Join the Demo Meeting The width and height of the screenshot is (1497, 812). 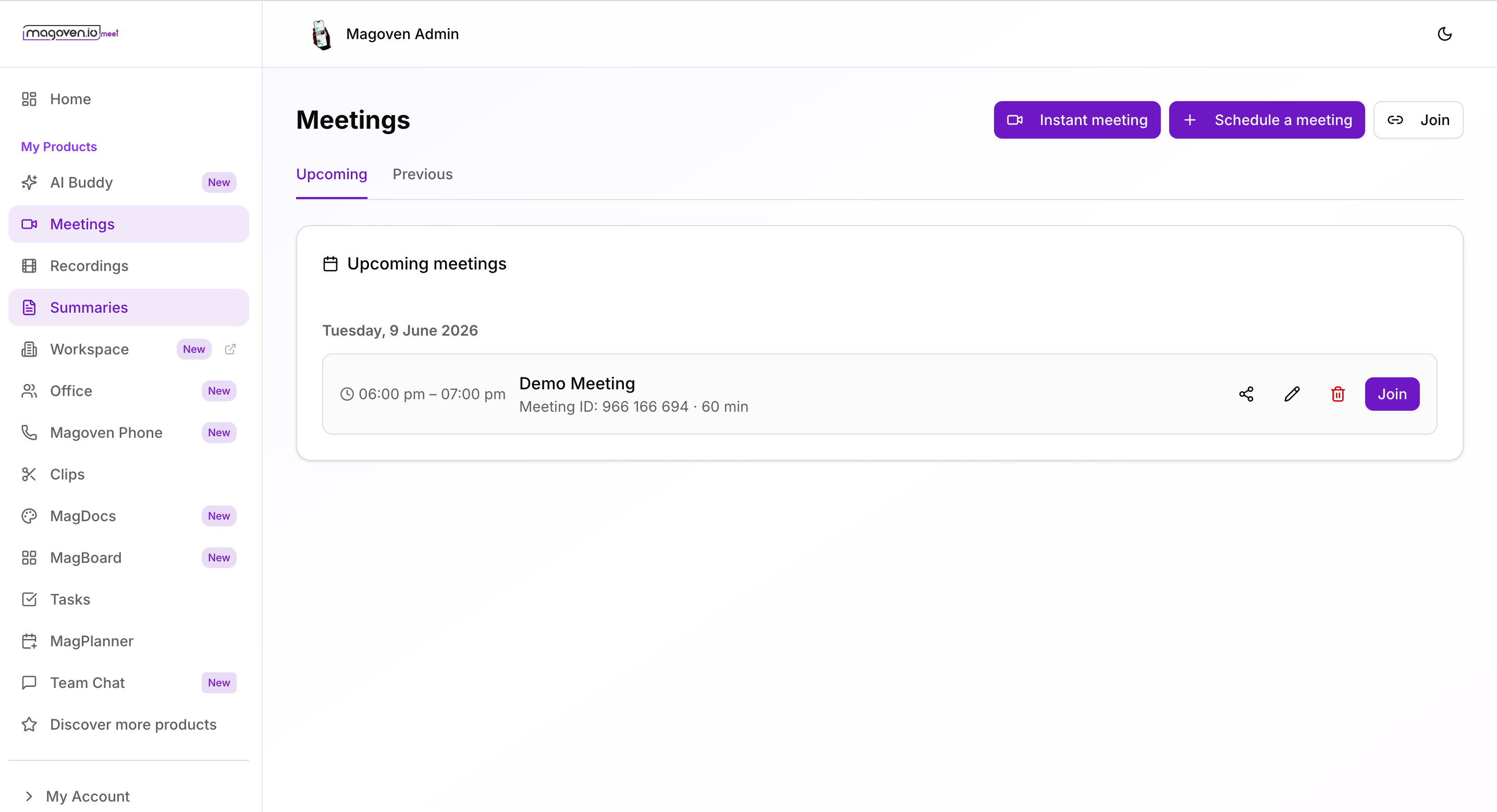[1392, 394]
